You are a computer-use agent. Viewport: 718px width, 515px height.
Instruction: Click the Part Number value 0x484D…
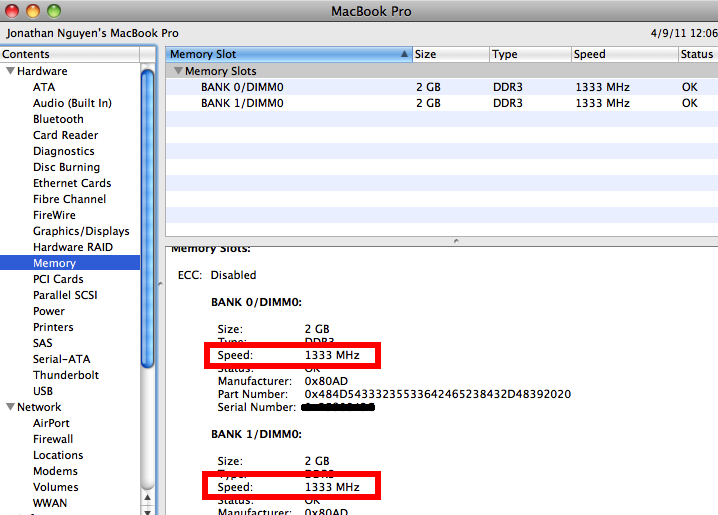click(438, 394)
